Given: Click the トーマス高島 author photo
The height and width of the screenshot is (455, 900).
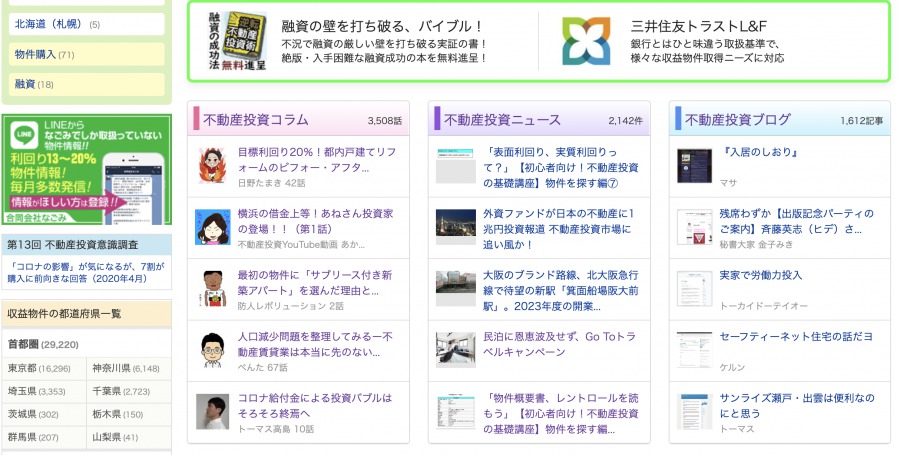Looking at the screenshot, I should click(x=212, y=411).
